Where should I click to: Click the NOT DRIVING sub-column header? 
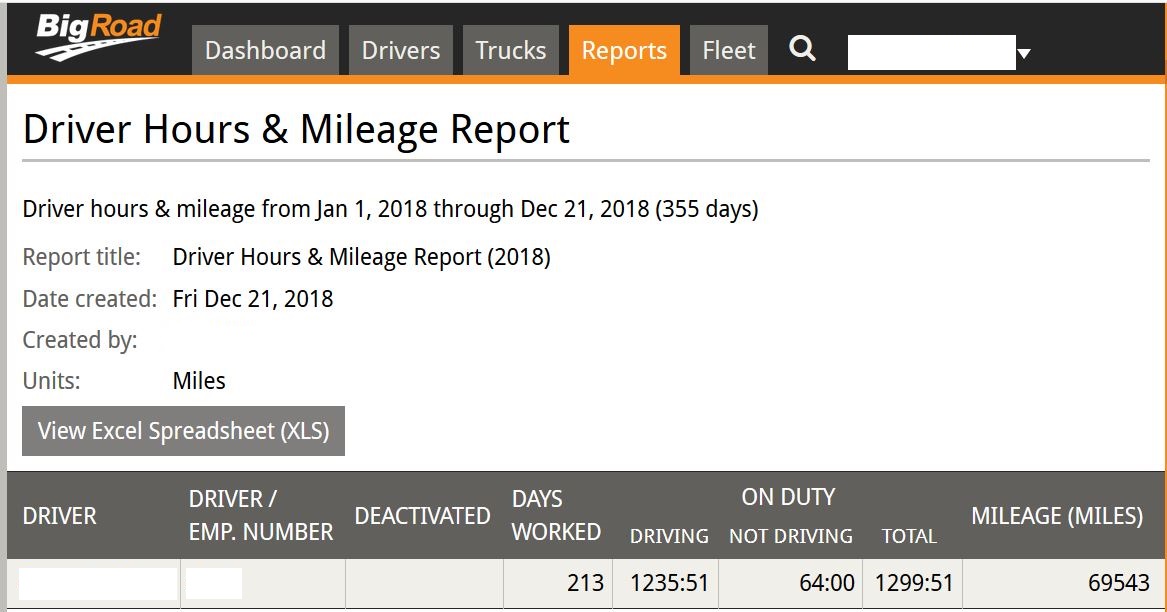tap(790, 537)
